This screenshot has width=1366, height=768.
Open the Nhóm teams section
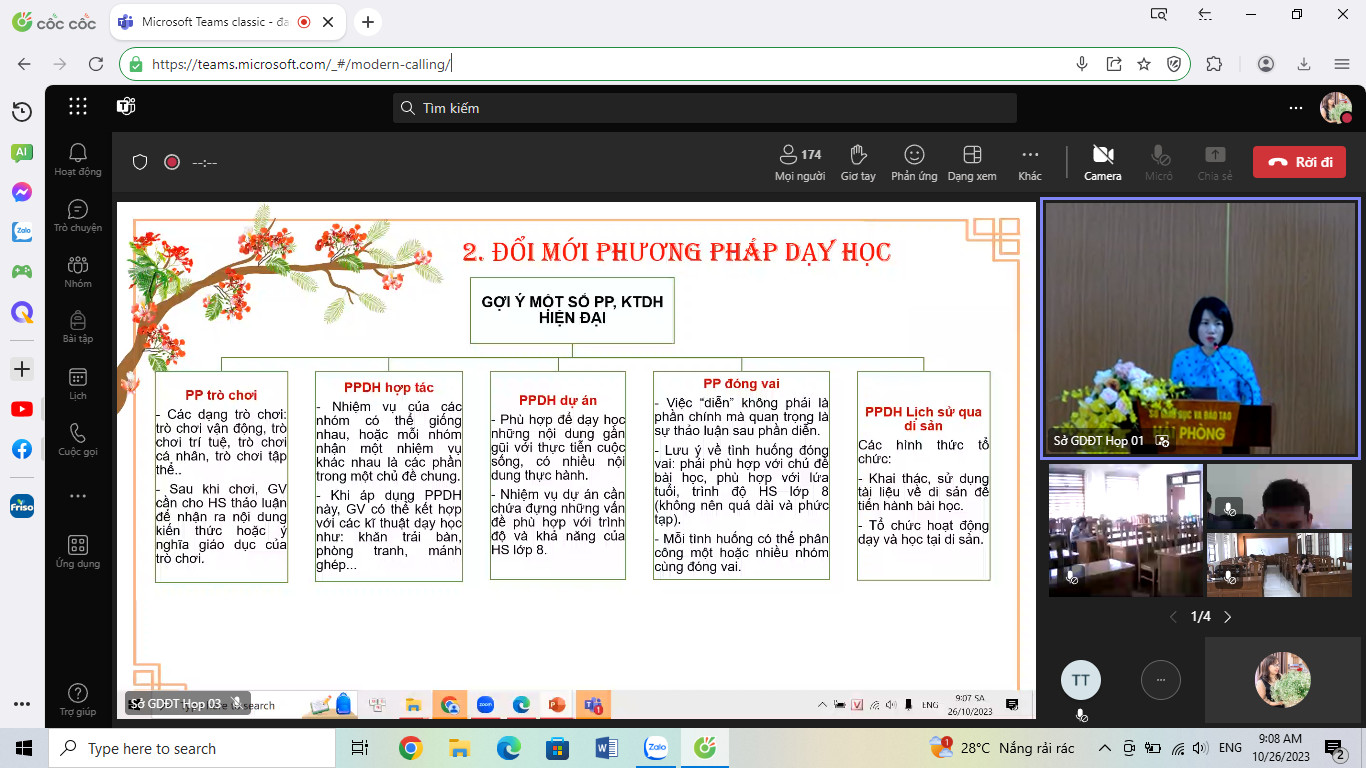78,271
